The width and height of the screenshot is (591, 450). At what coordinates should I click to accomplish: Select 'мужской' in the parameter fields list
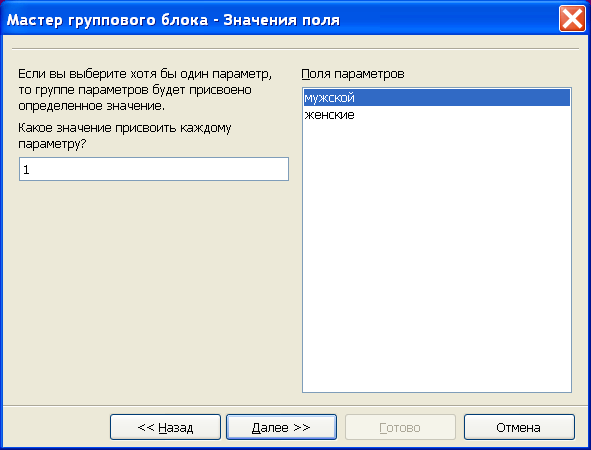pyautogui.click(x=436, y=98)
